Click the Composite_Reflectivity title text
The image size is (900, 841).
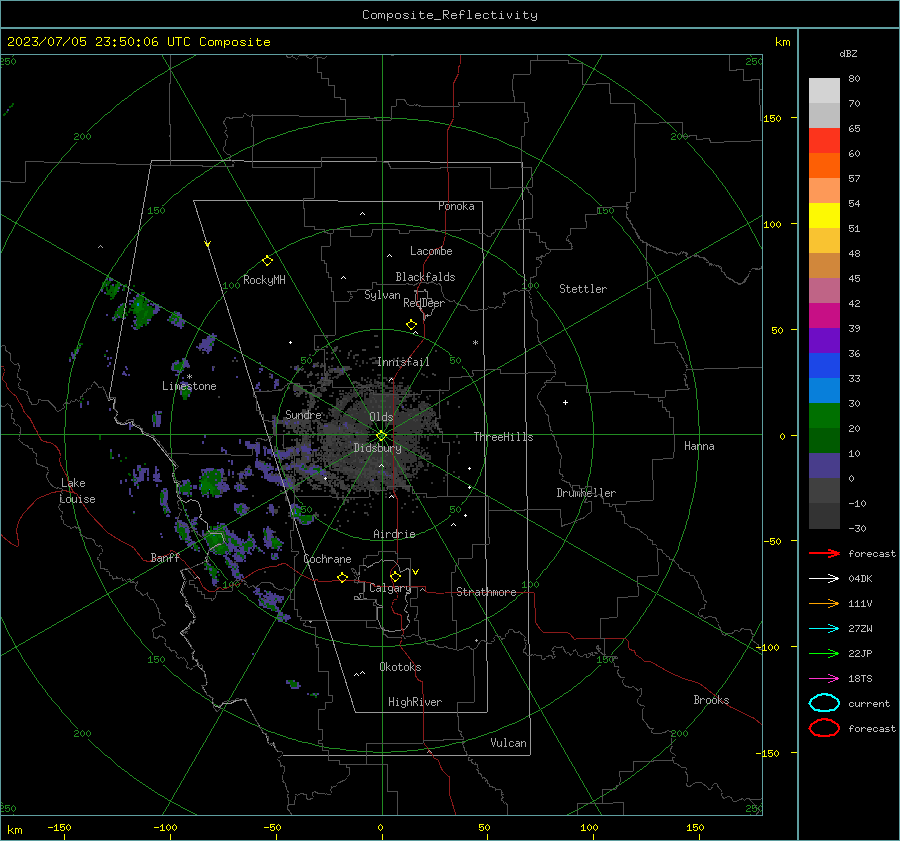[449, 15]
